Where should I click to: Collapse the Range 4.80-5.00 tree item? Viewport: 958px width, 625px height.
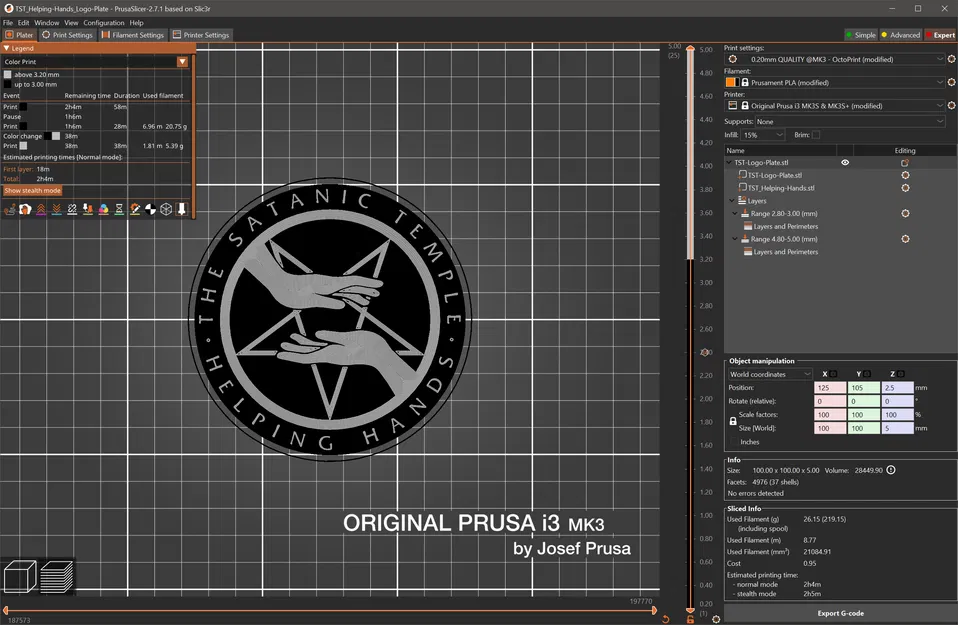click(x=735, y=239)
